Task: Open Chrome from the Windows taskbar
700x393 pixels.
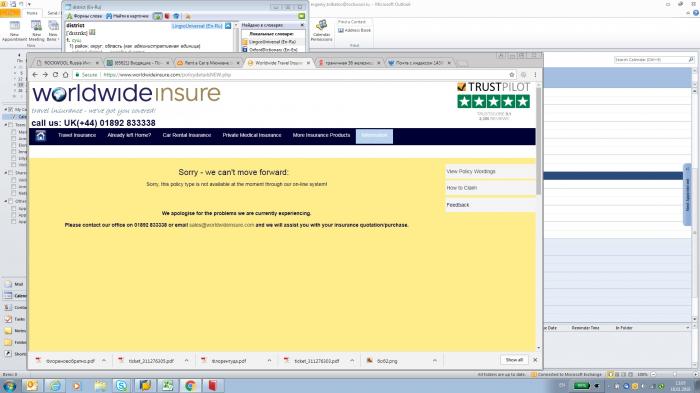Action: [x=190, y=385]
